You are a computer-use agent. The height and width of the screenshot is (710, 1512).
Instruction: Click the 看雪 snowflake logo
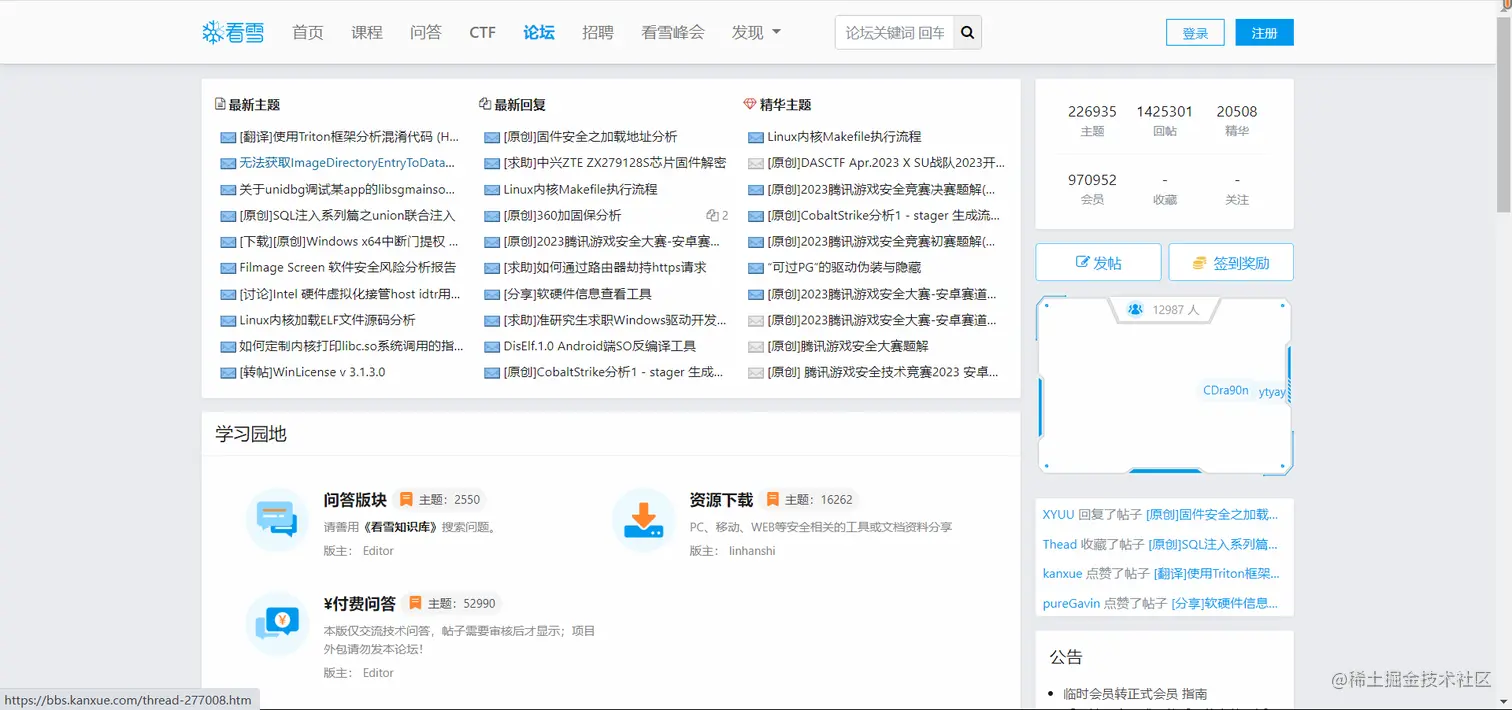[233, 32]
